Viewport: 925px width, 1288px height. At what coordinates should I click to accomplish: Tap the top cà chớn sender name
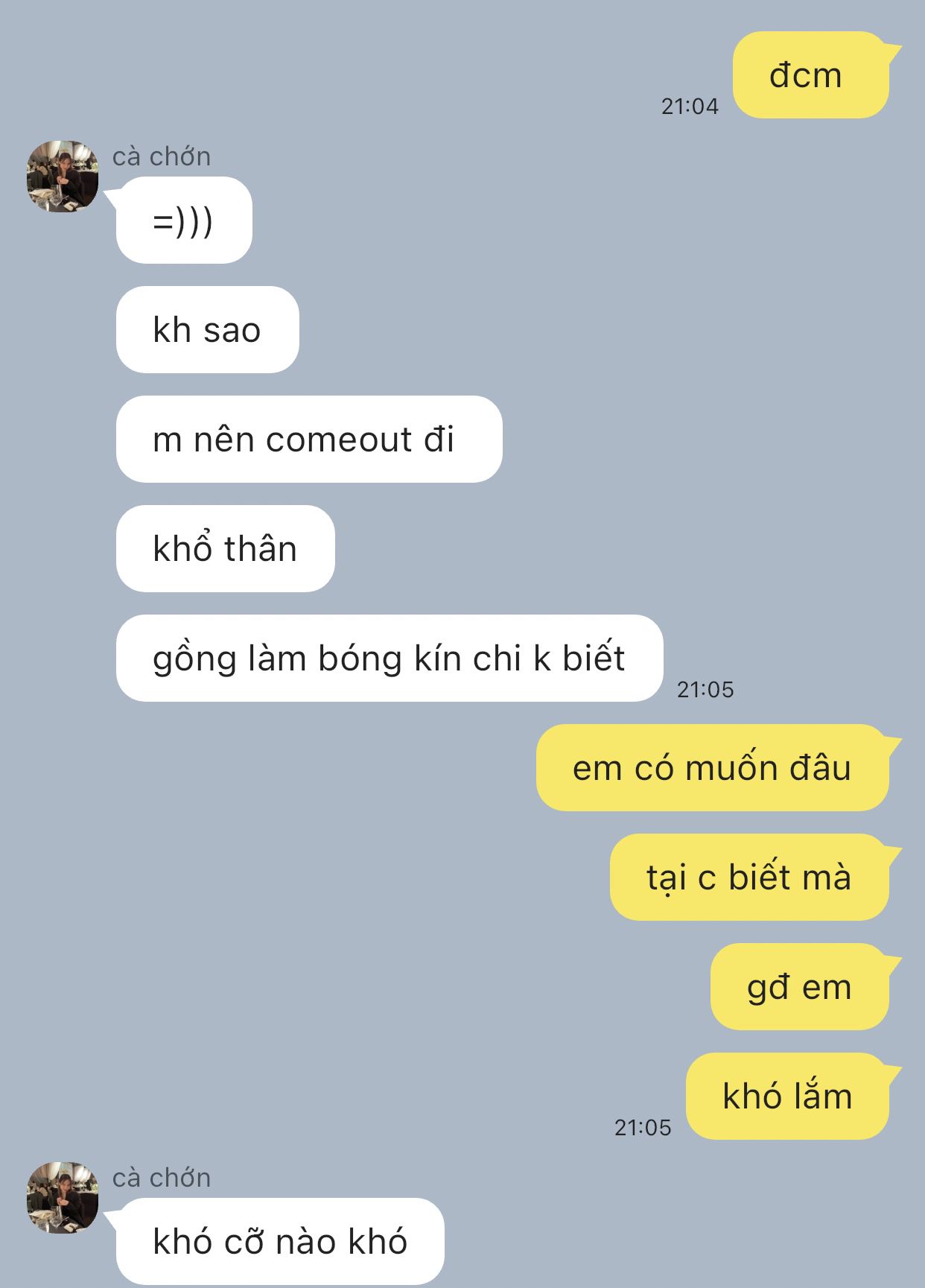tap(162, 156)
